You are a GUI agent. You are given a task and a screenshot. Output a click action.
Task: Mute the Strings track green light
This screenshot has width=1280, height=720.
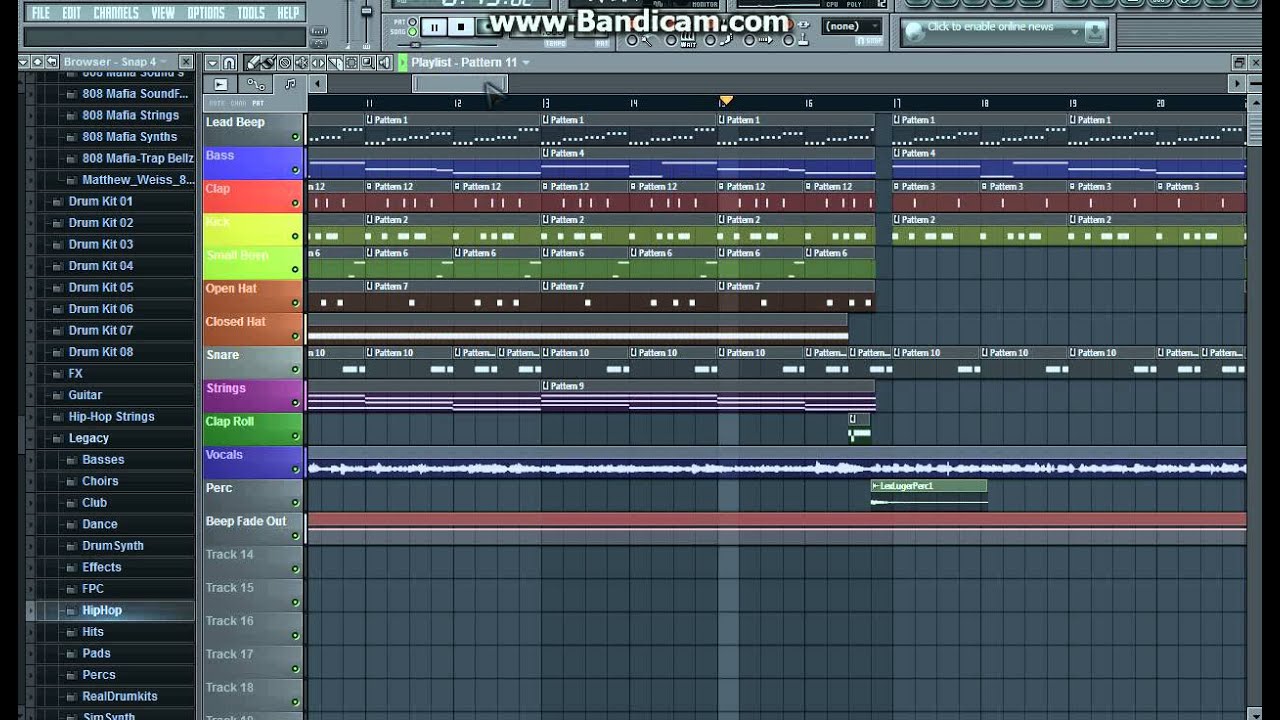295,402
